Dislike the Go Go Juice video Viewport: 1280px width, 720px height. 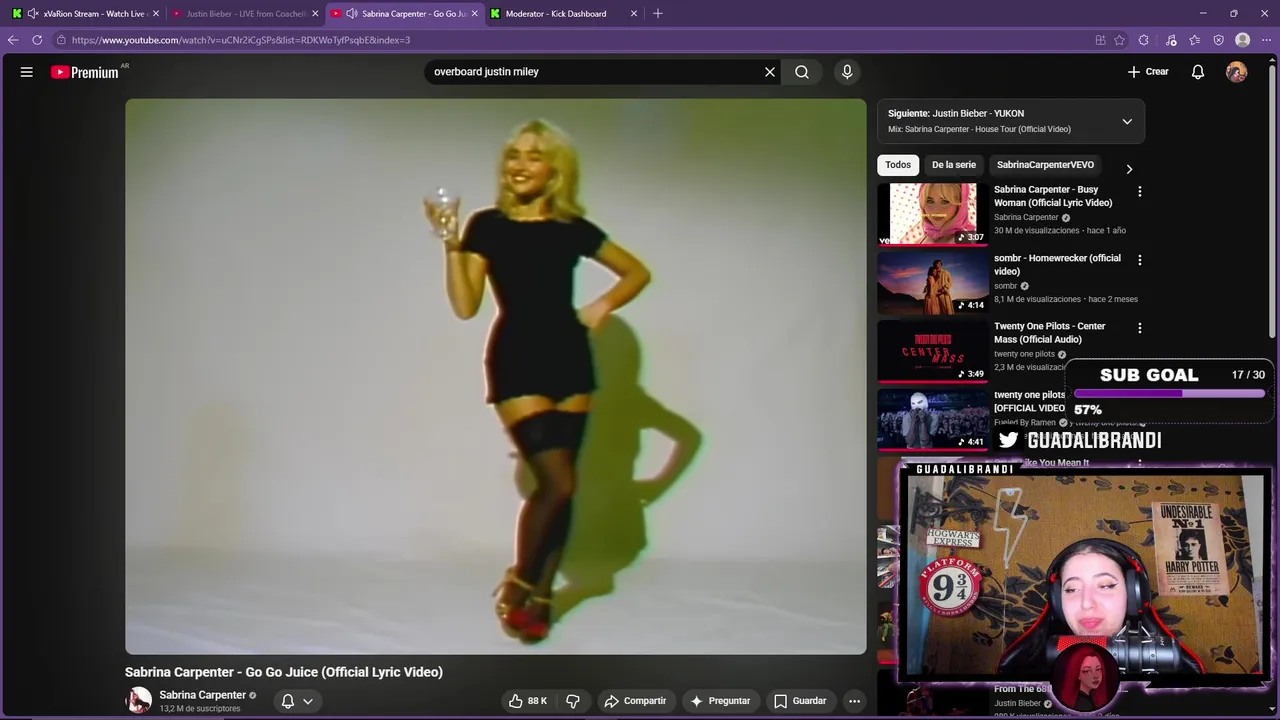click(573, 701)
